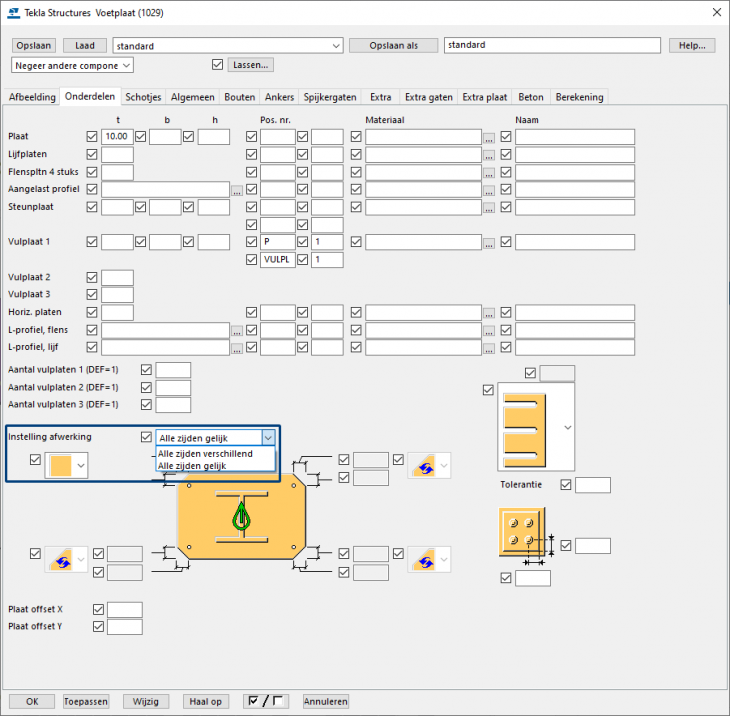Image resolution: width=730 pixels, height=716 pixels.
Task: Switch to the Bouten tab
Action: (x=239, y=97)
